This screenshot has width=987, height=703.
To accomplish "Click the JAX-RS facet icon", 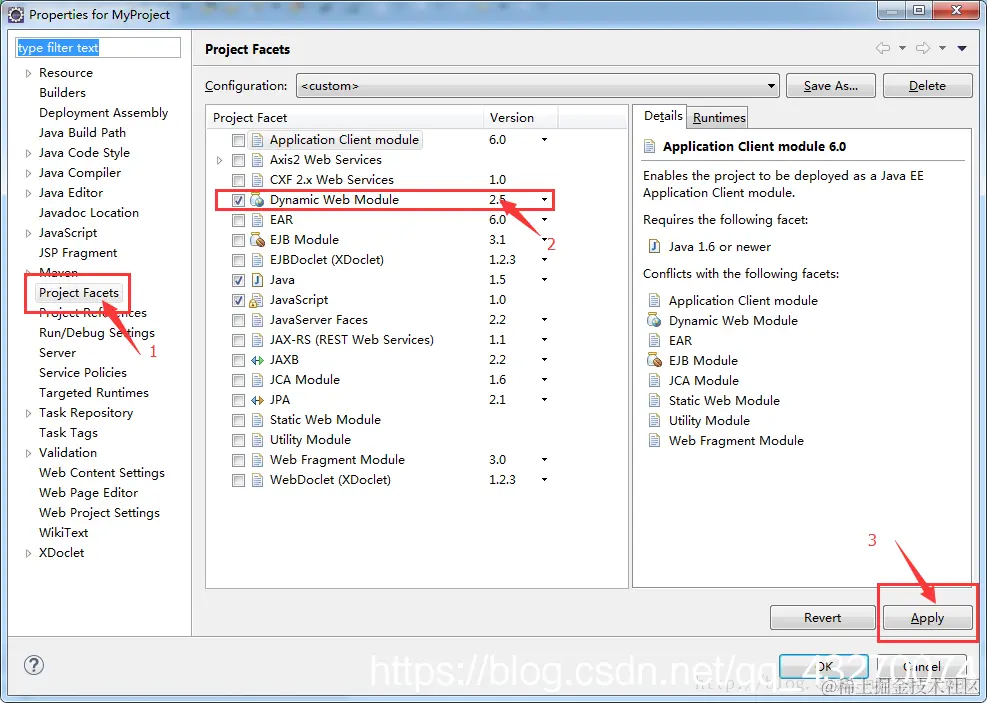I will (x=257, y=340).
